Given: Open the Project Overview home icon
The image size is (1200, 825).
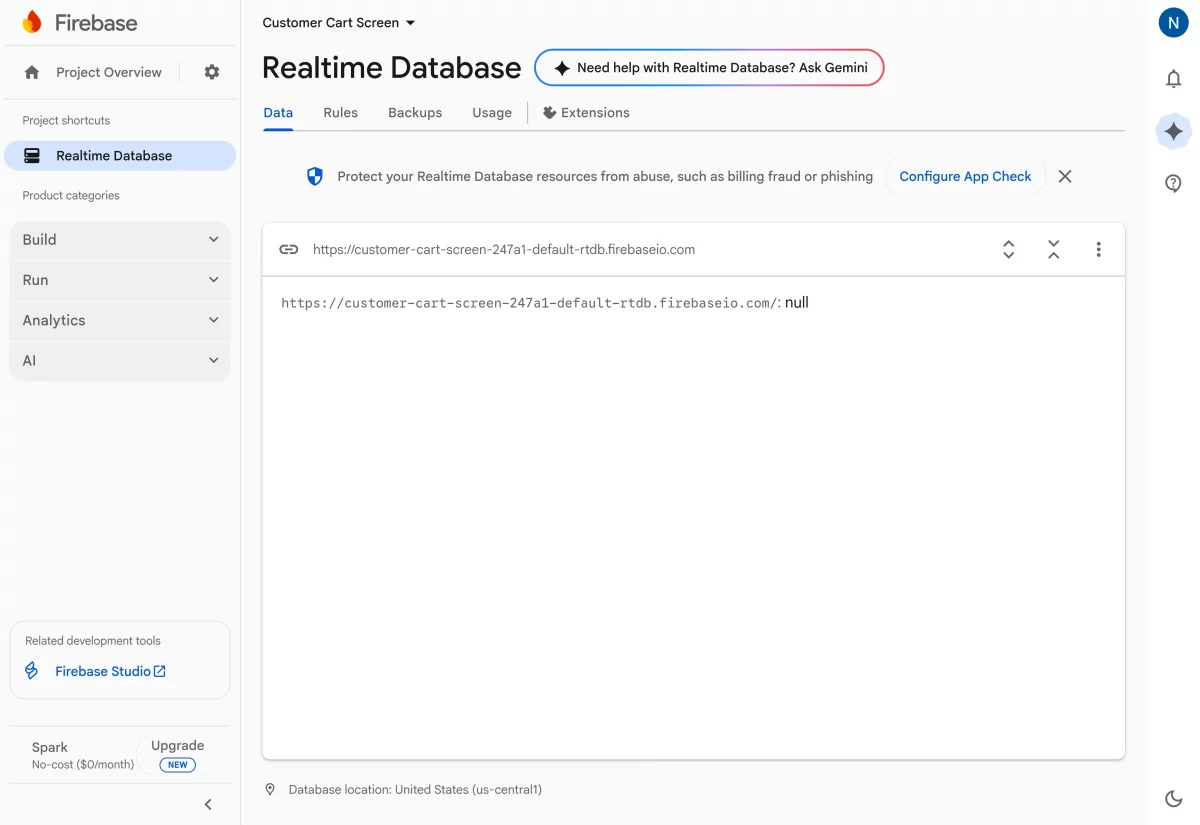Looking at the screenshot, I should (30, 72).
